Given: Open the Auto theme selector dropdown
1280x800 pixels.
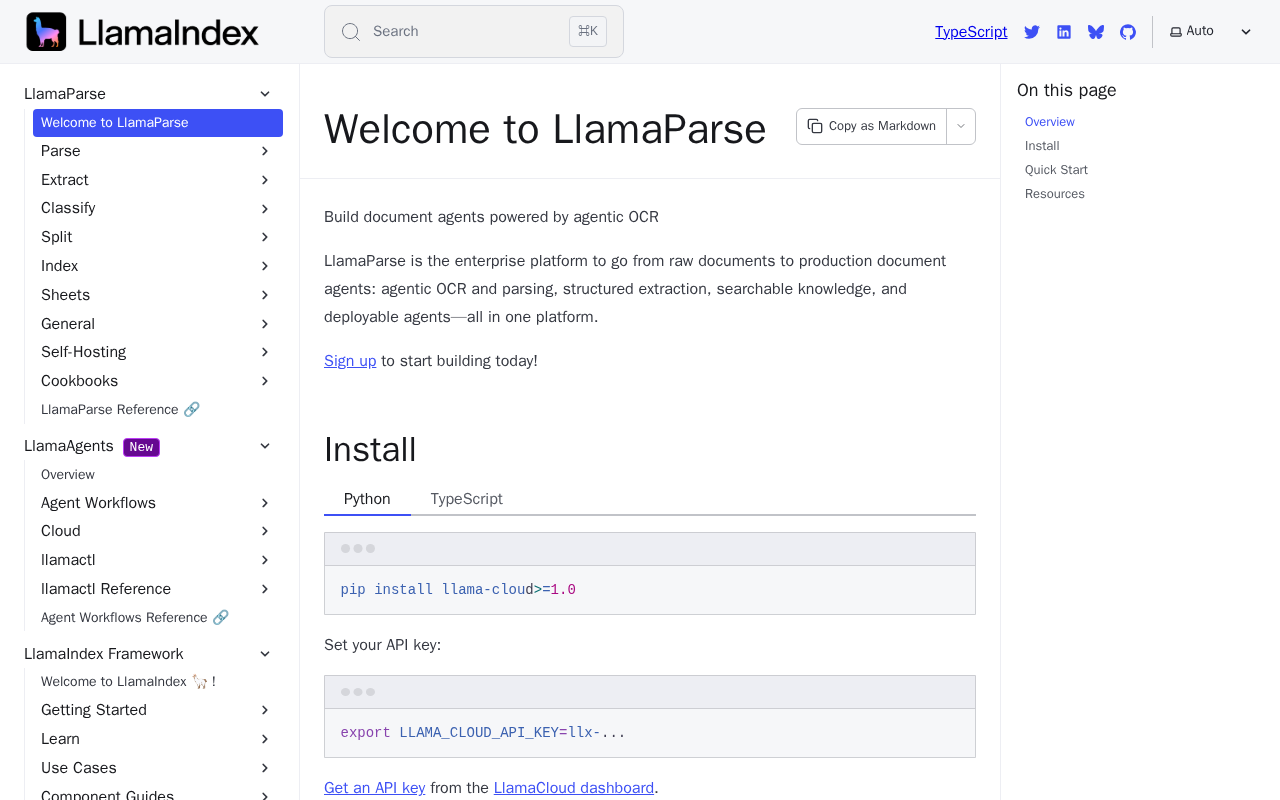Looking at the screenshot, I should 1211,31.
